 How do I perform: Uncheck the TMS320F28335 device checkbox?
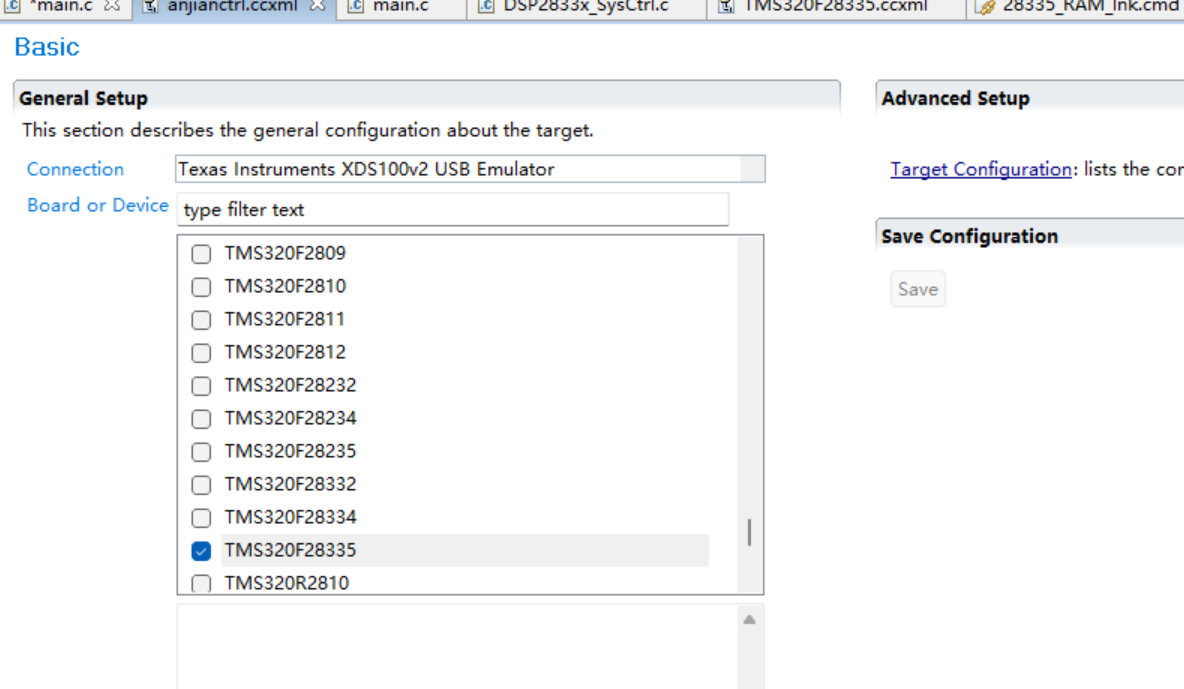[x=201, y=552]
